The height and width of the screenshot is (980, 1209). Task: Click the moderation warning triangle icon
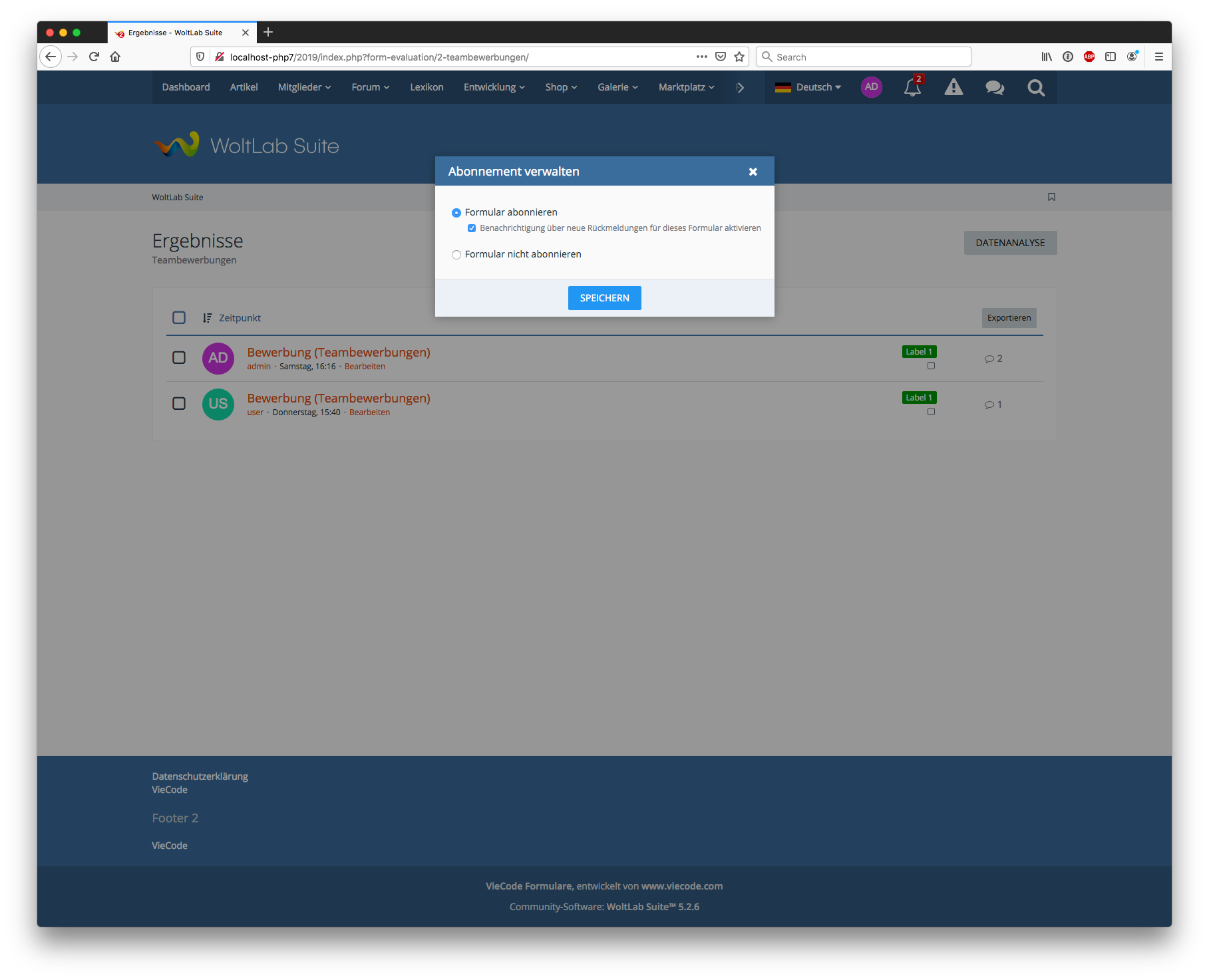(x=953, y=88)
